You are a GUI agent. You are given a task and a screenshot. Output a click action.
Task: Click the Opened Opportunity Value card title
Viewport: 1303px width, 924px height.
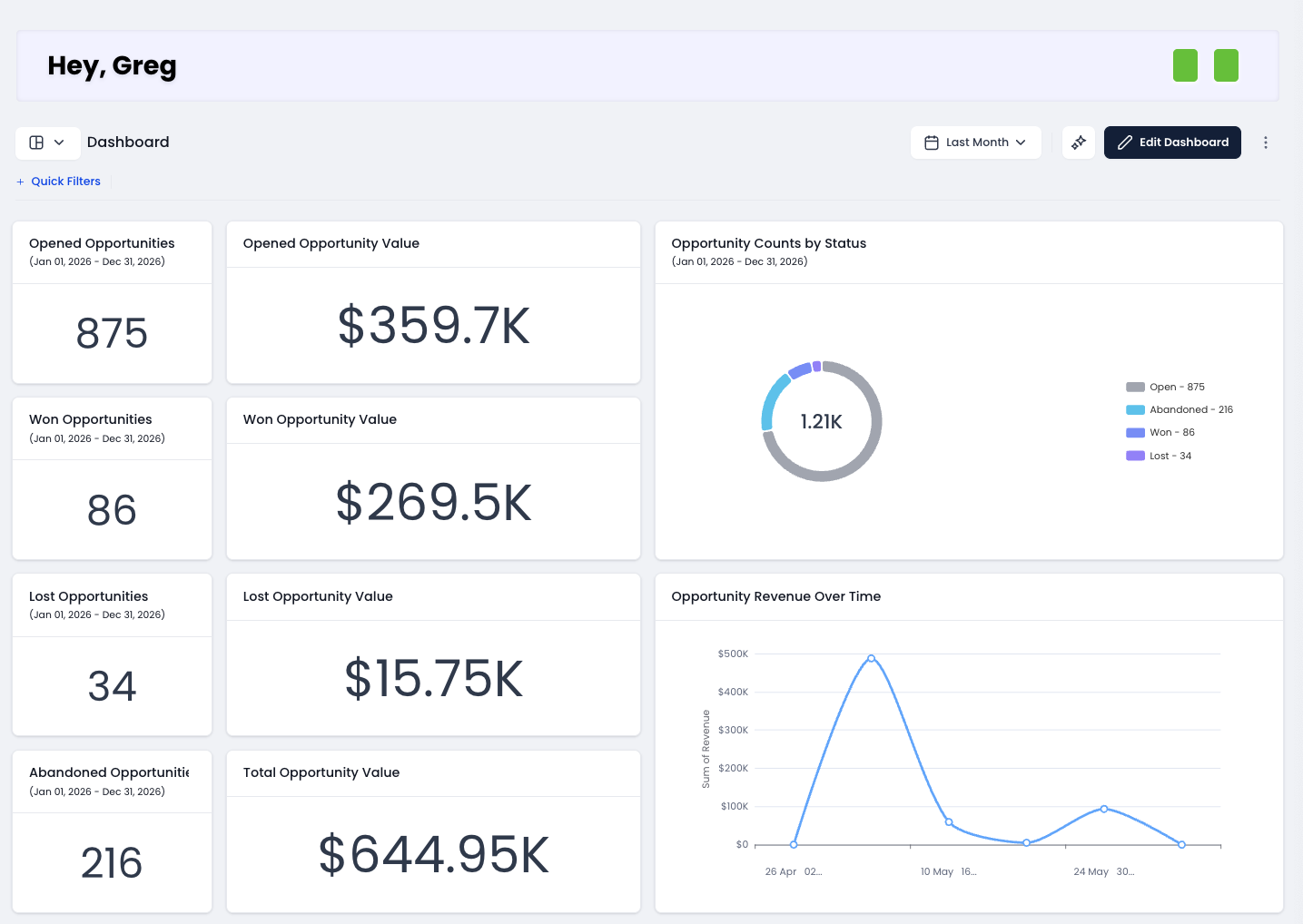pyautogui.click(x=331, y=243)
